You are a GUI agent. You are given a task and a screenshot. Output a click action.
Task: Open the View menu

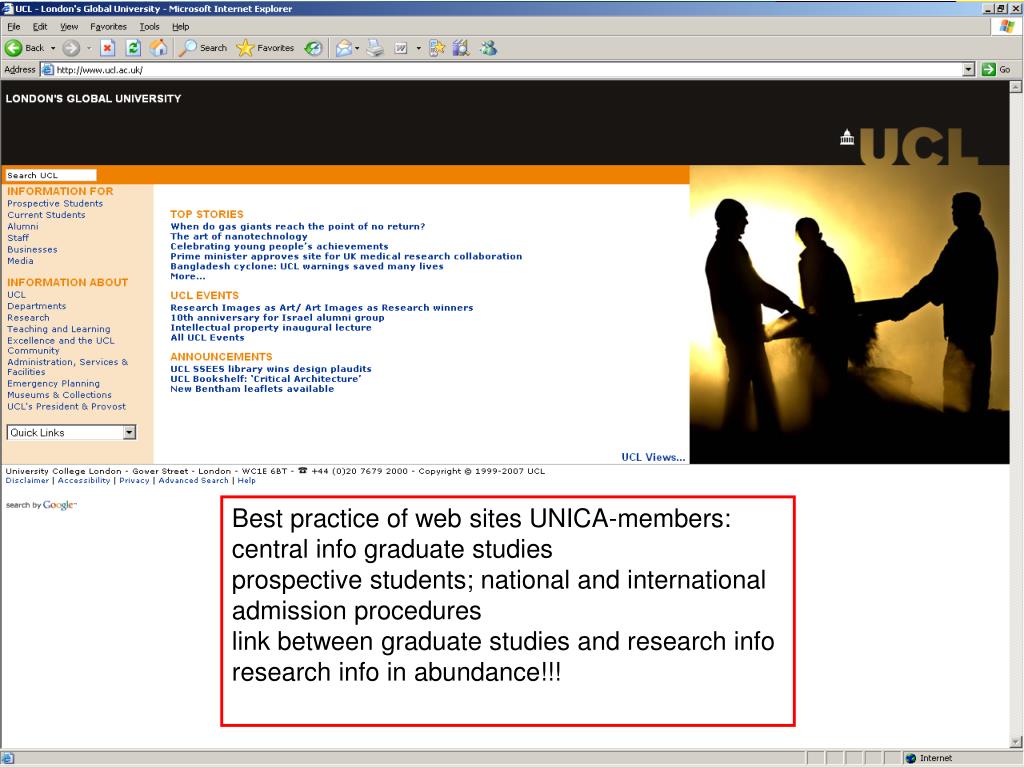tap(69, 27)
